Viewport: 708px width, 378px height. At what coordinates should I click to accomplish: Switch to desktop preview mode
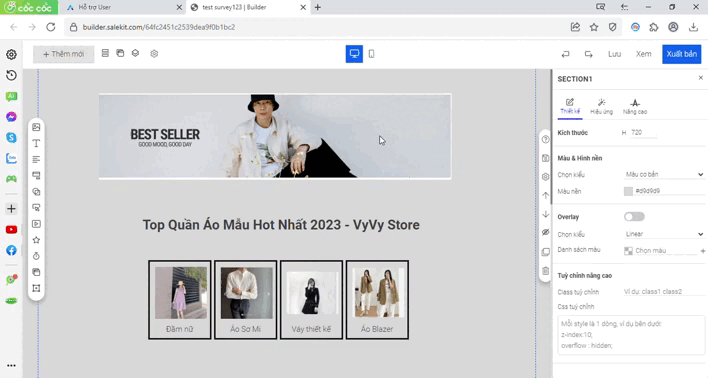pos(354,54)
